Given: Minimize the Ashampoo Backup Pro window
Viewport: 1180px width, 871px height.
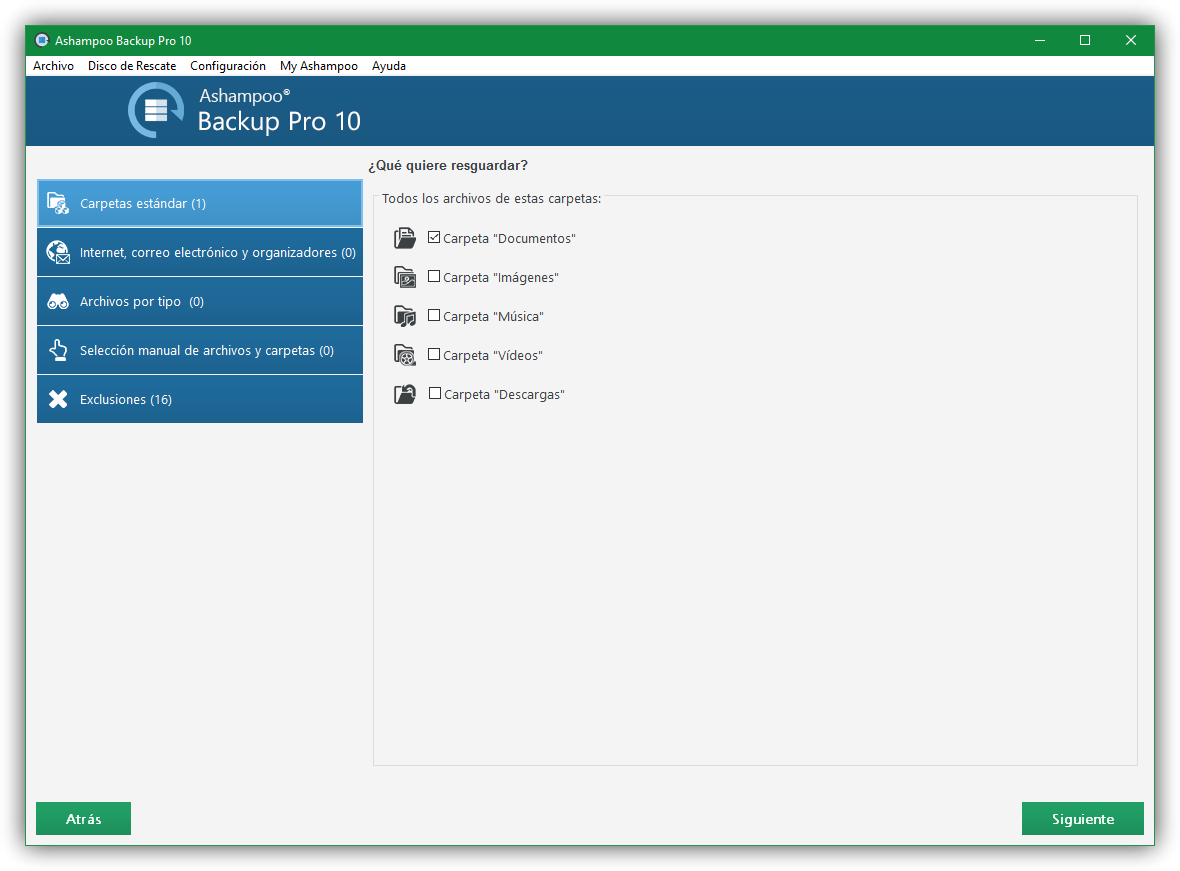Looking at the screenshot, I should click(1040, 40).
